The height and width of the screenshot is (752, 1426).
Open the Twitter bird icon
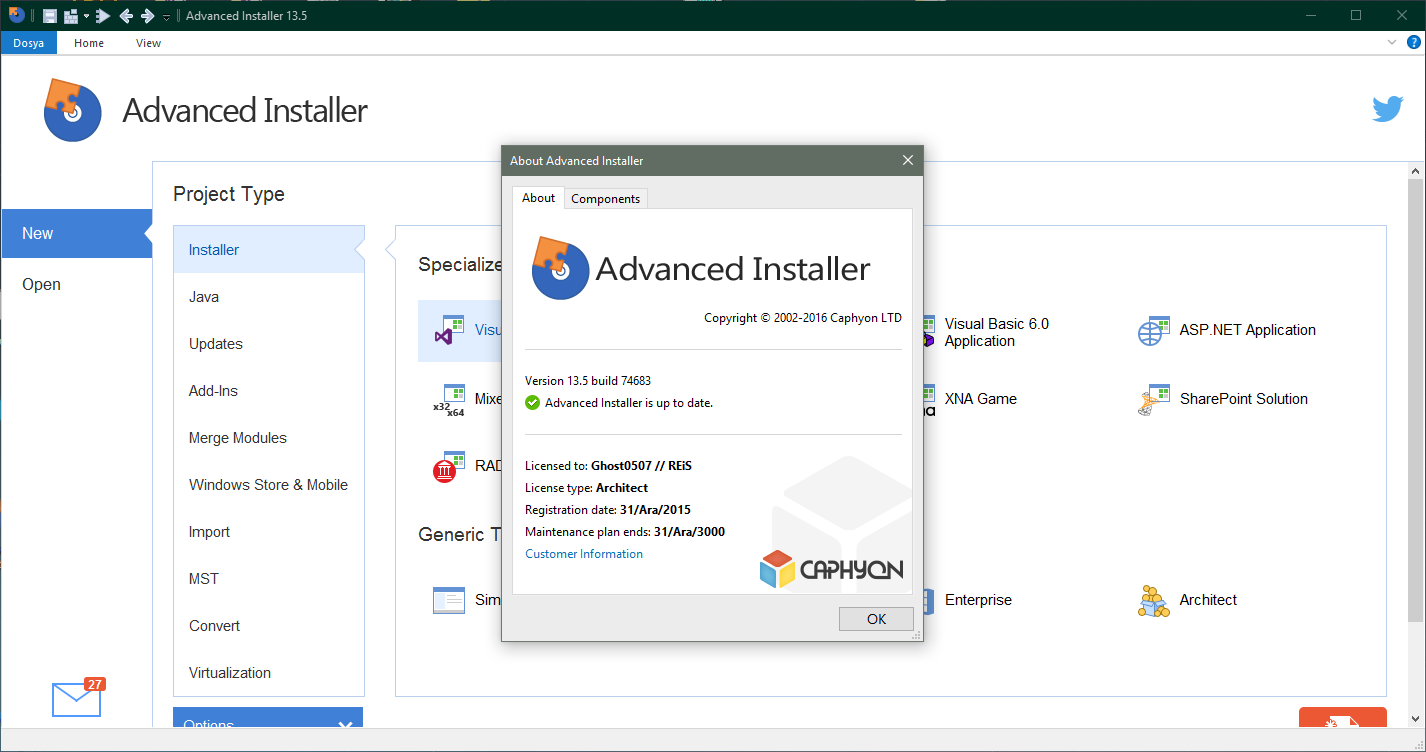coord(1387,109)
